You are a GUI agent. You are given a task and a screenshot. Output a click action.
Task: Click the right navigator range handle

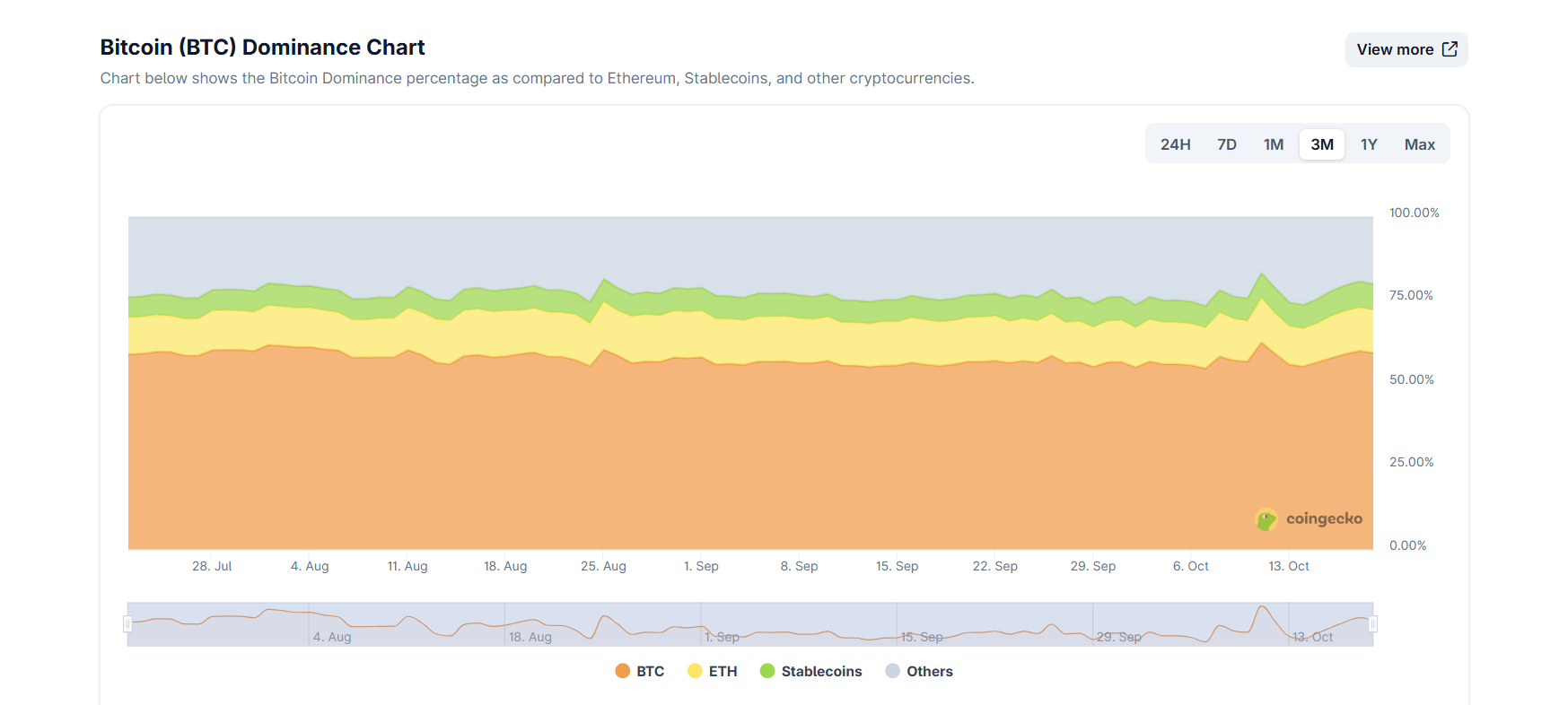pos(1372,623)
